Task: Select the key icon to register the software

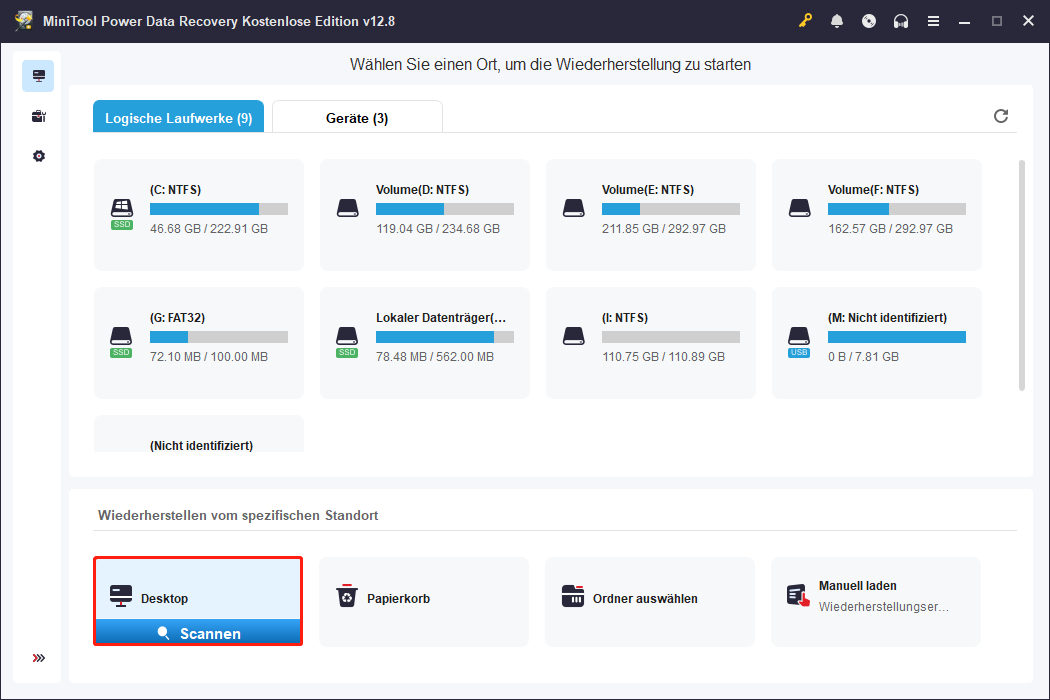Action: pyautogui.click(x=805, y=20)
